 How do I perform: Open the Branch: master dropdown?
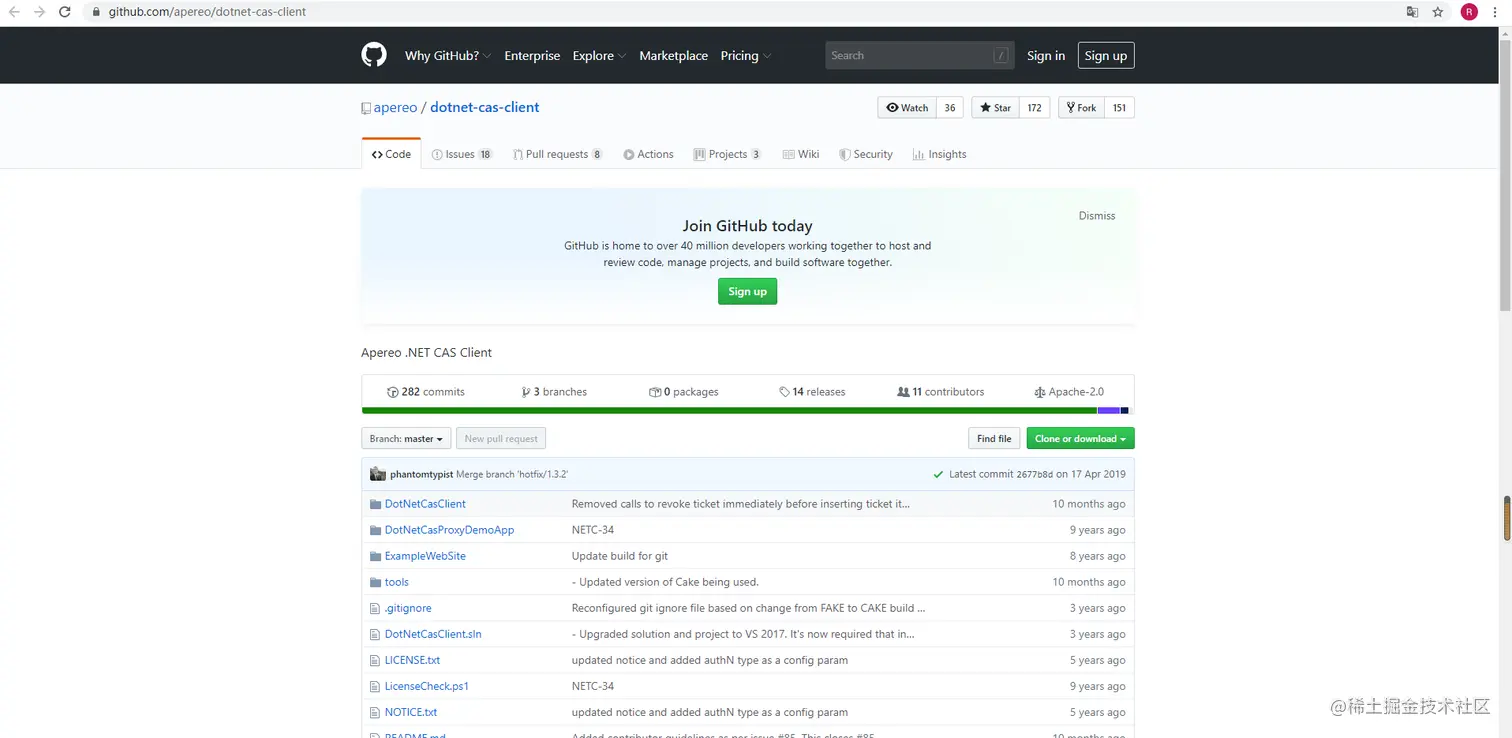tap(406, 438)
